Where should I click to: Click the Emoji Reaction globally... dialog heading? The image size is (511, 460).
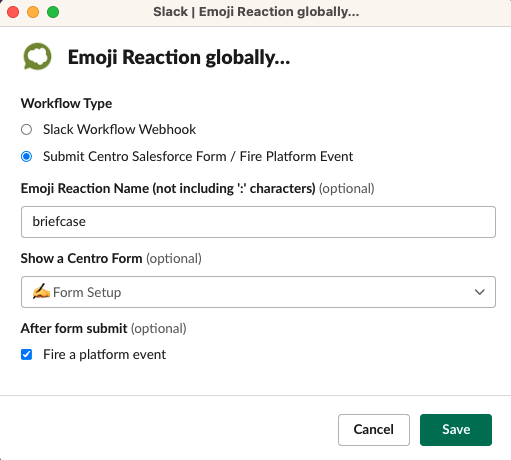179,57
